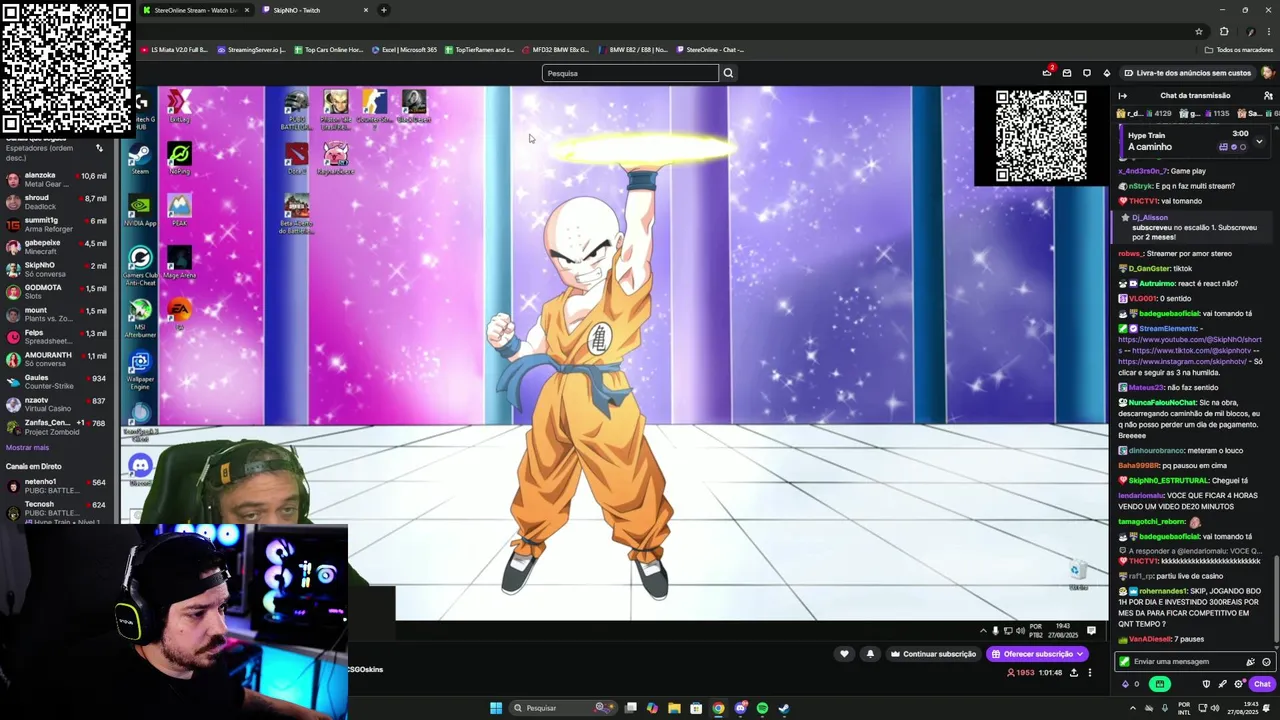This screenshot has height=720, width=1280.
Task: Sort the followed channels list icon
Action: click(99, 148)
